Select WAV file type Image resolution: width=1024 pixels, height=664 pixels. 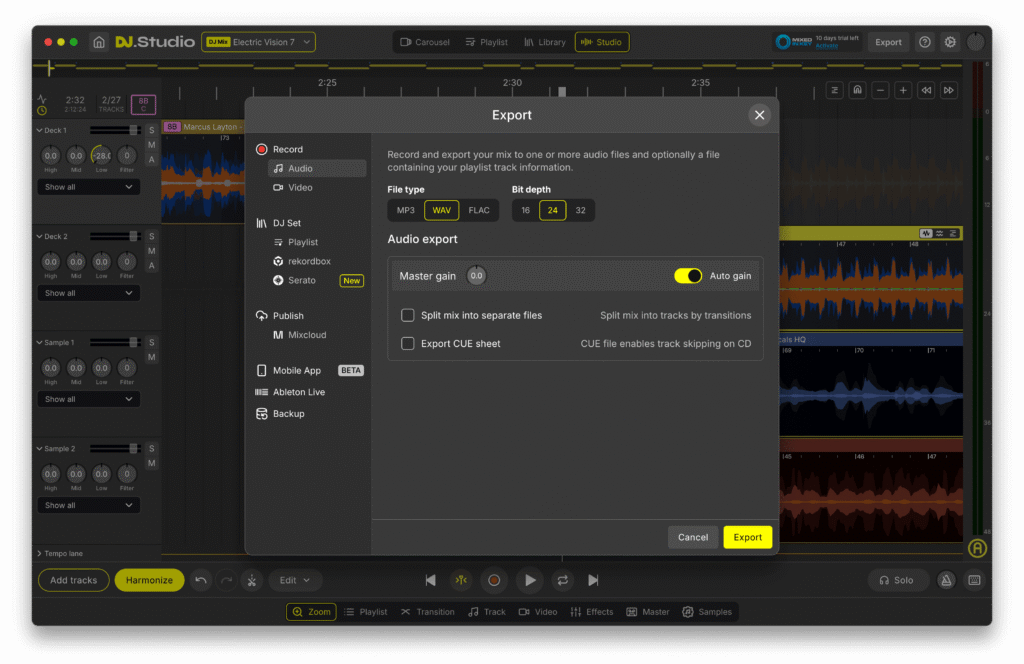pyautogui.click(x=441, y=210)
